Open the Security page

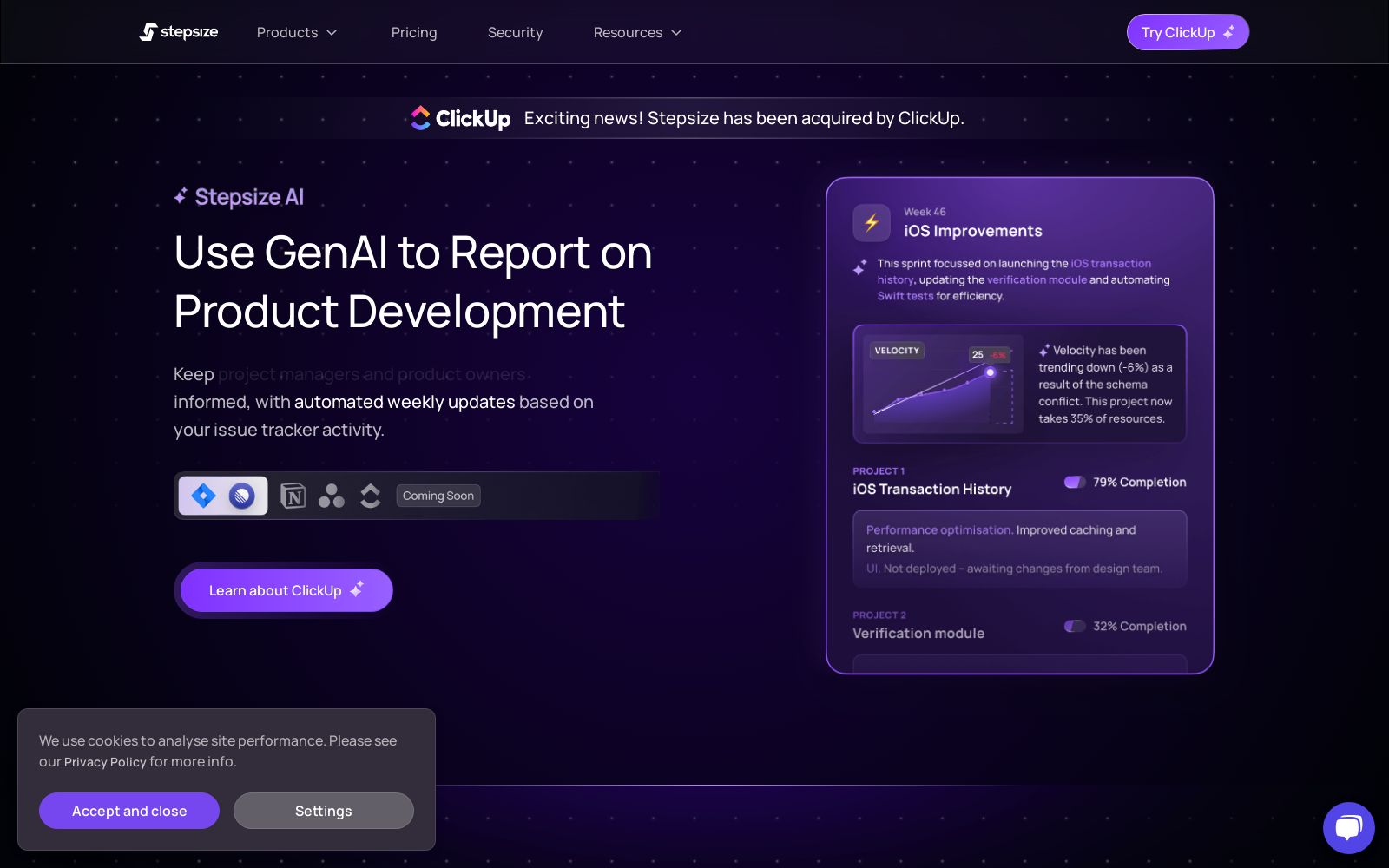pos(515,32)
